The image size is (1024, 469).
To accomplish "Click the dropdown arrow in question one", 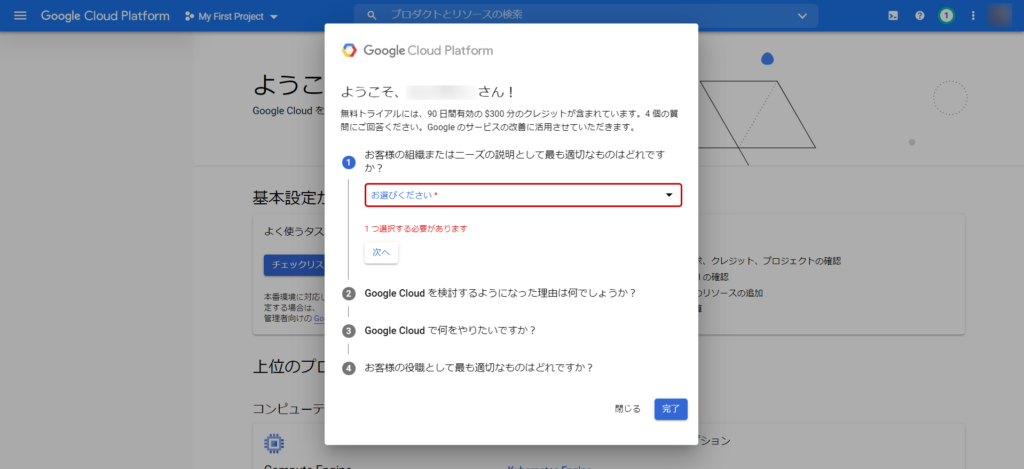I will click(669, 195).
